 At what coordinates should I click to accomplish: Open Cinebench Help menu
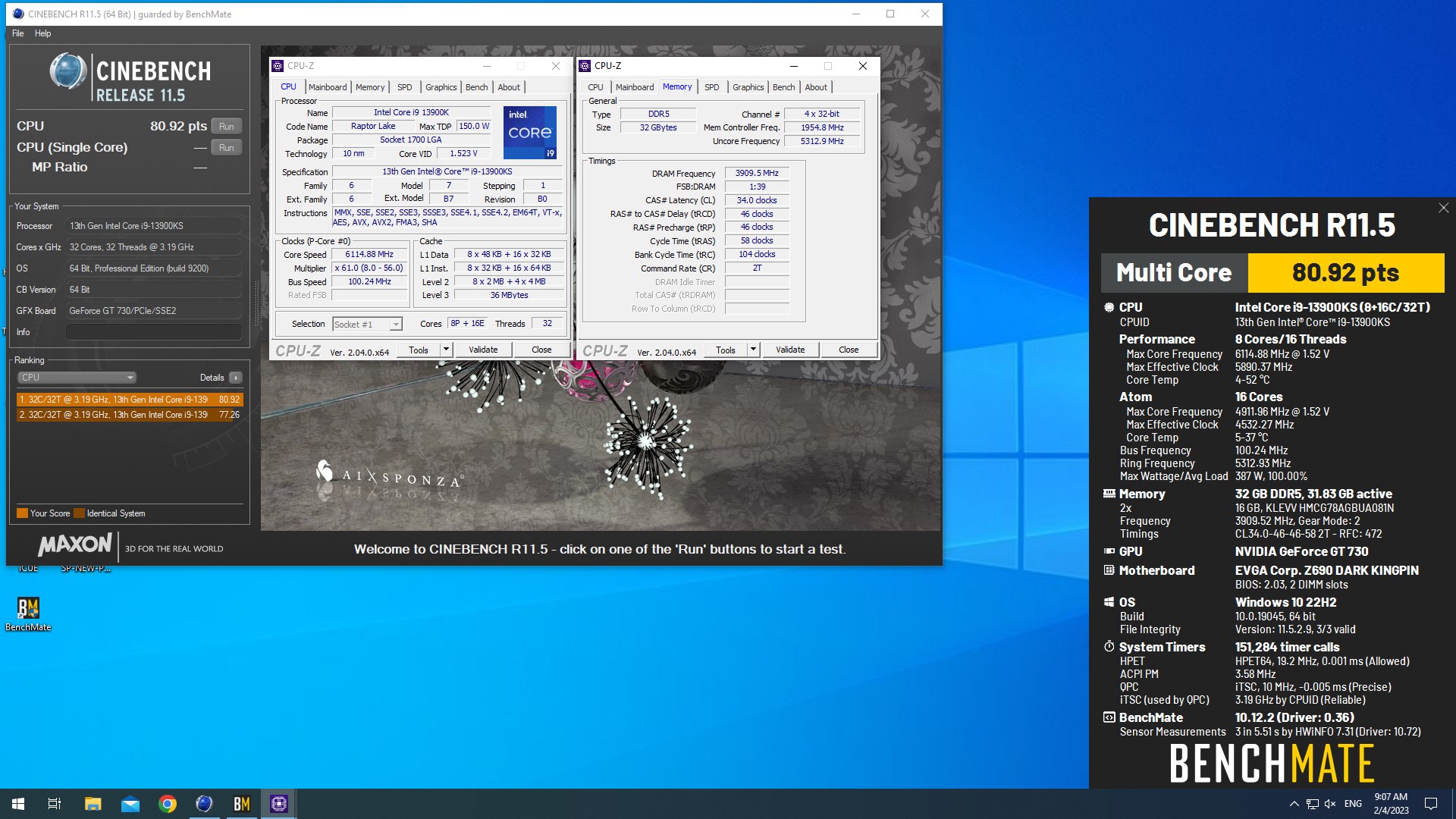[x=42, y=33]
